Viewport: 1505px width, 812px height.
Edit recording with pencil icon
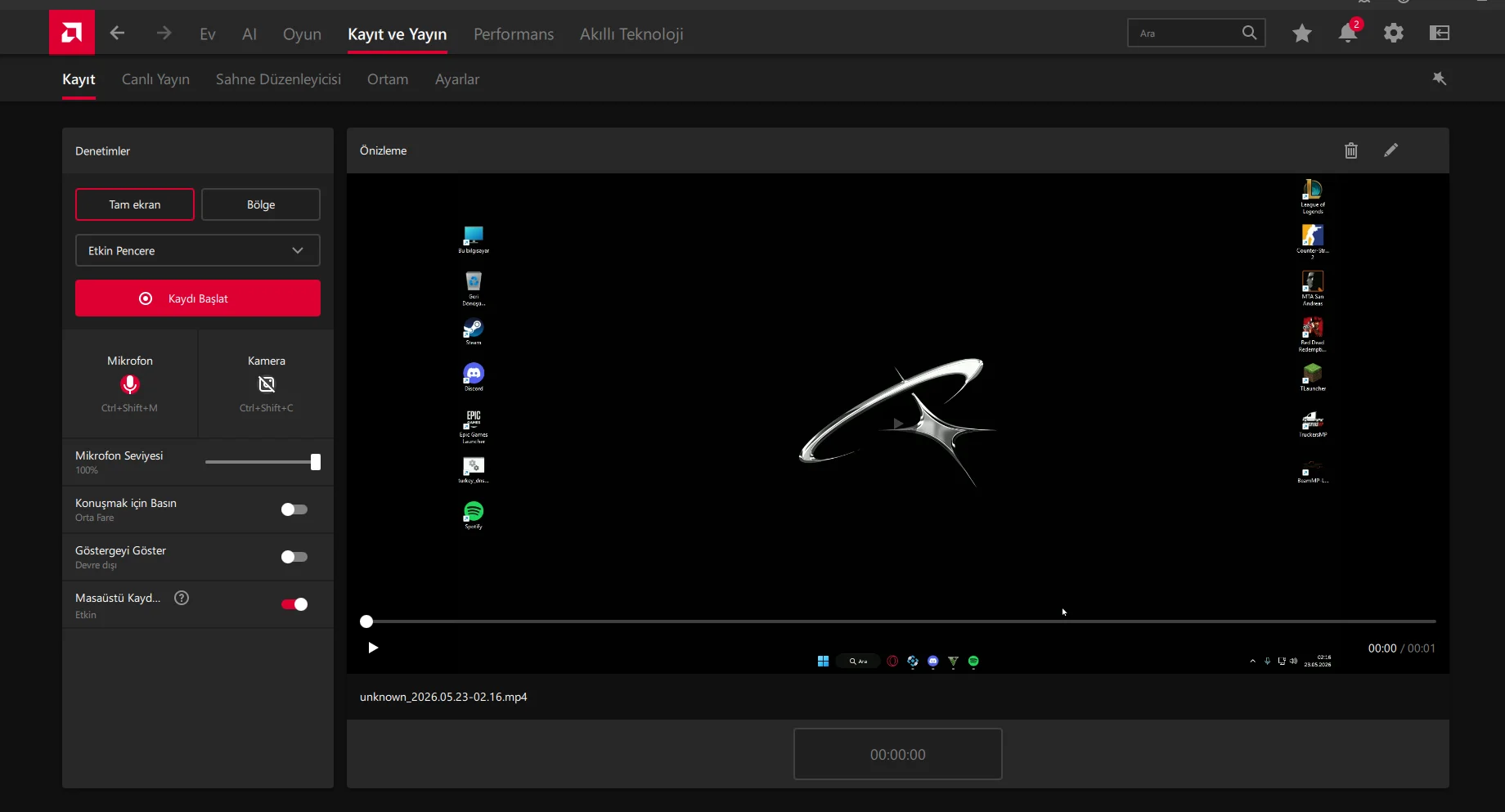pos(1391,150)
